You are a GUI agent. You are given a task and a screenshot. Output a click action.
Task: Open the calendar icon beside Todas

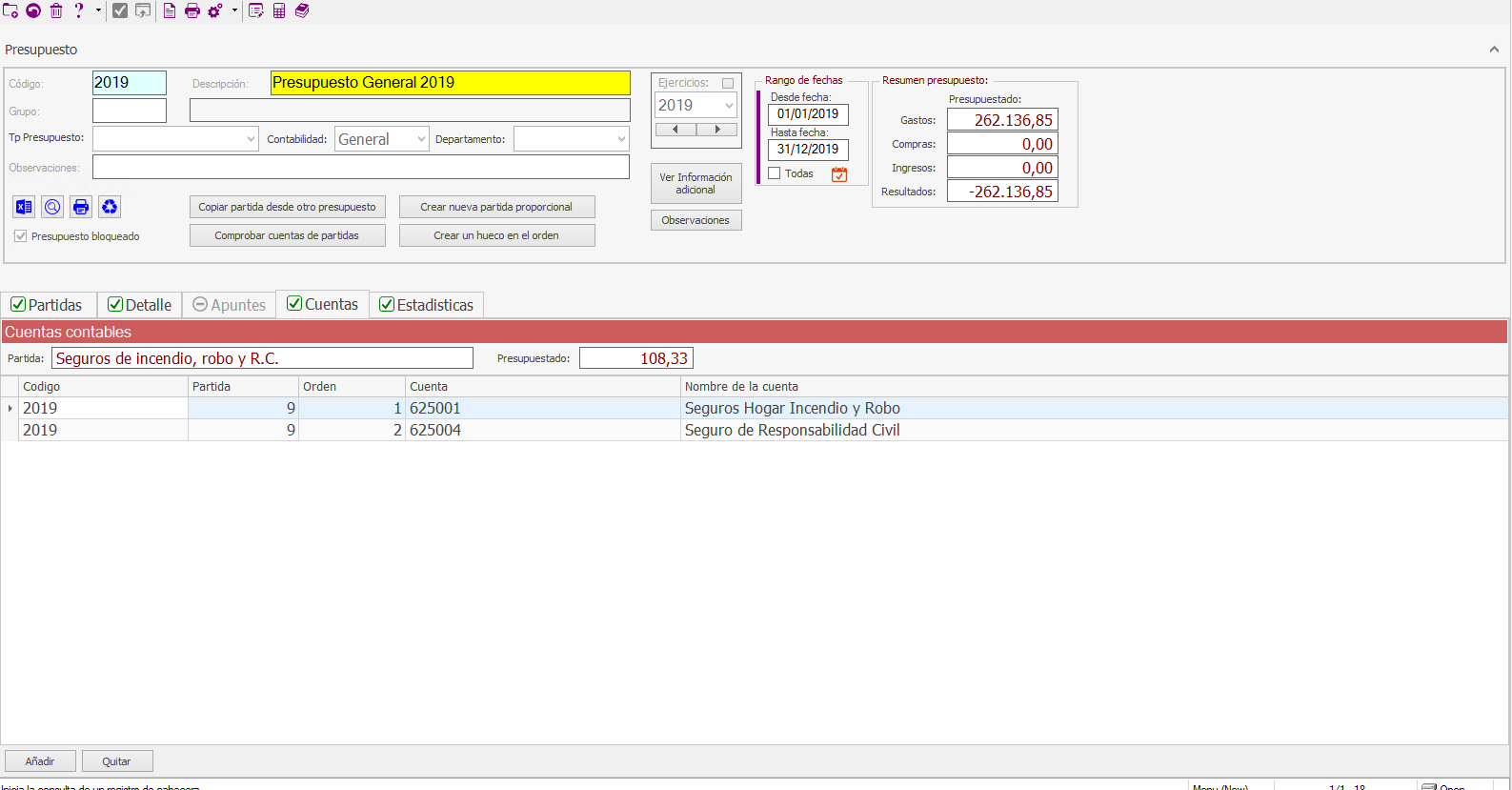(x=839, y=174)
